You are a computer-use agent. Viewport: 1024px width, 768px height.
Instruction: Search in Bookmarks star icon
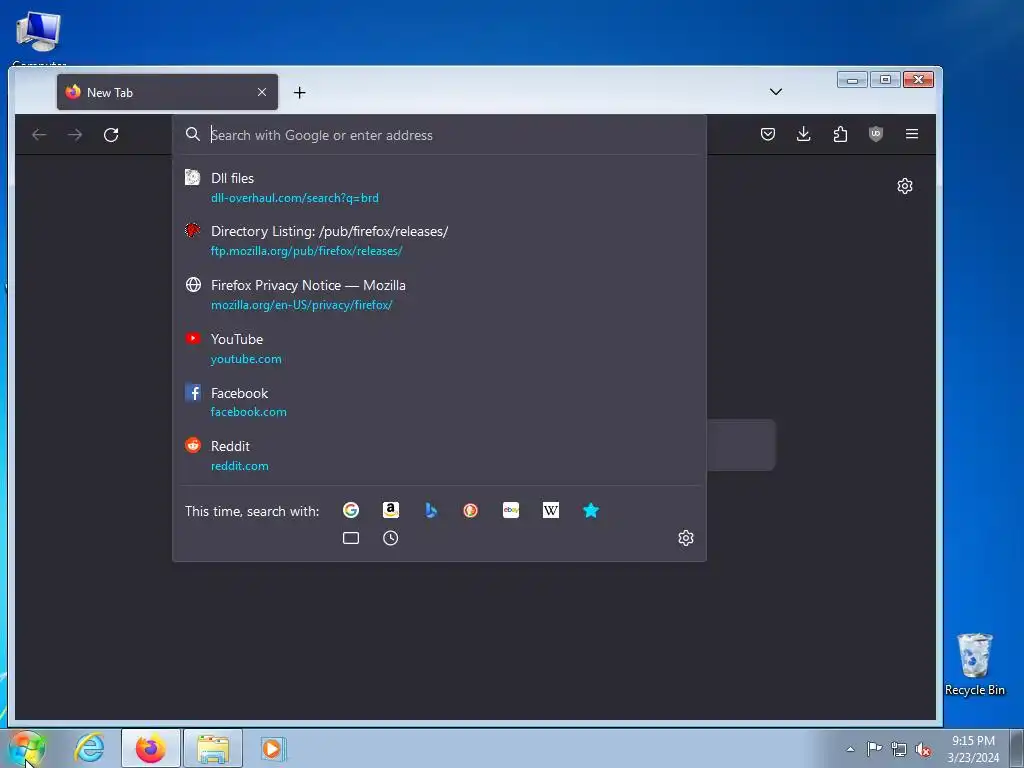click(591, 510)
